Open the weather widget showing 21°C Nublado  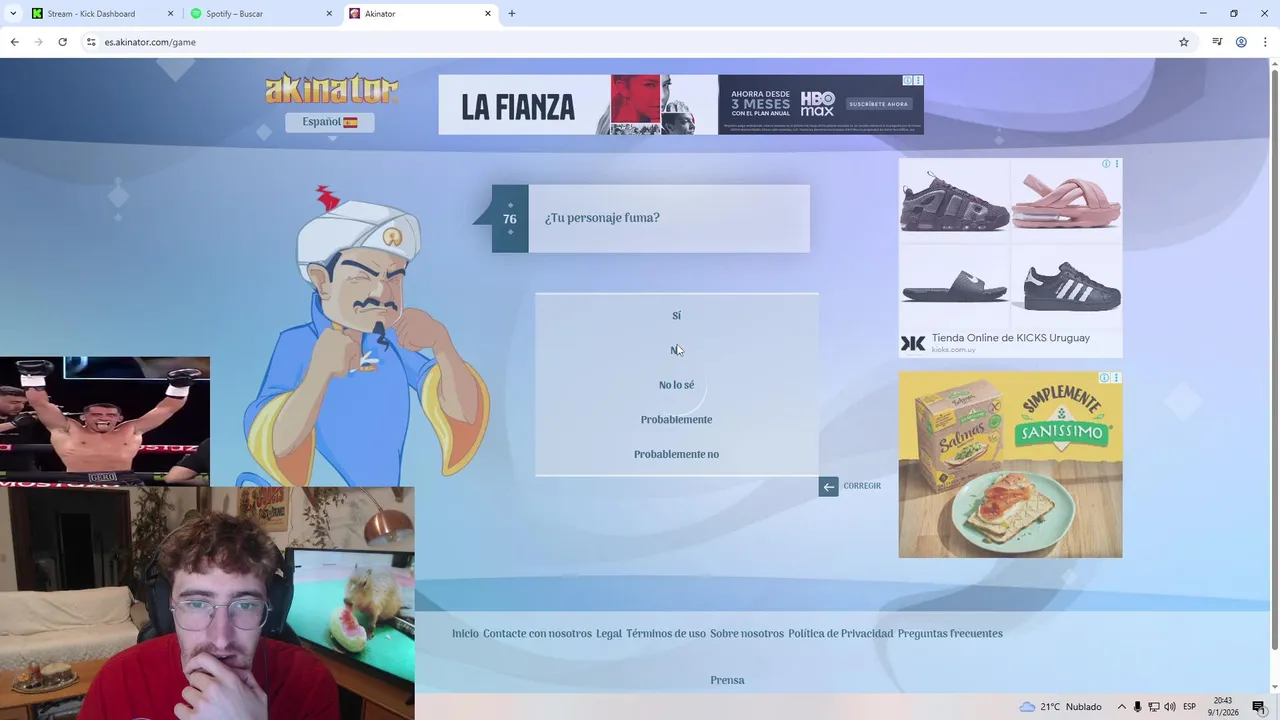[1060, 707]
